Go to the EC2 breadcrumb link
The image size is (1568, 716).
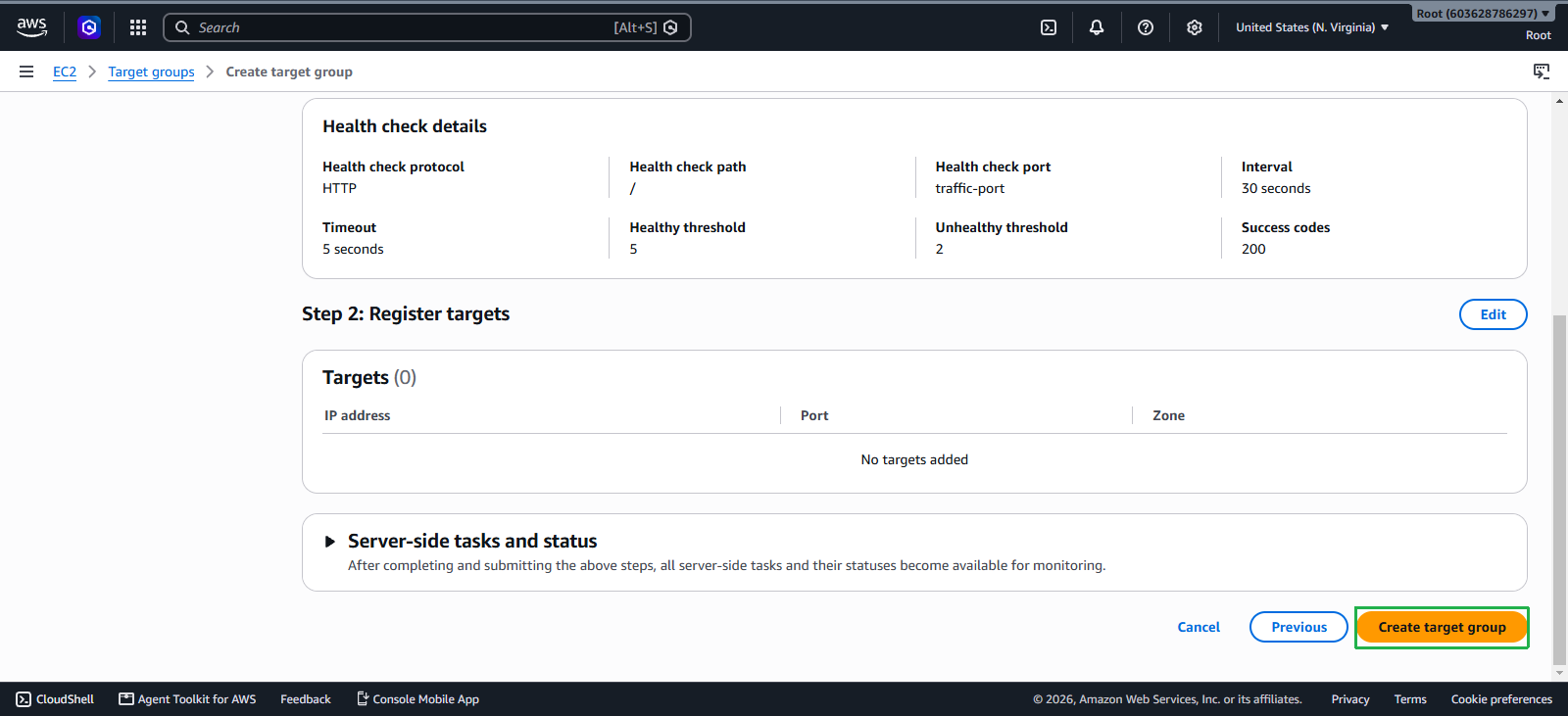coord(65,72)
